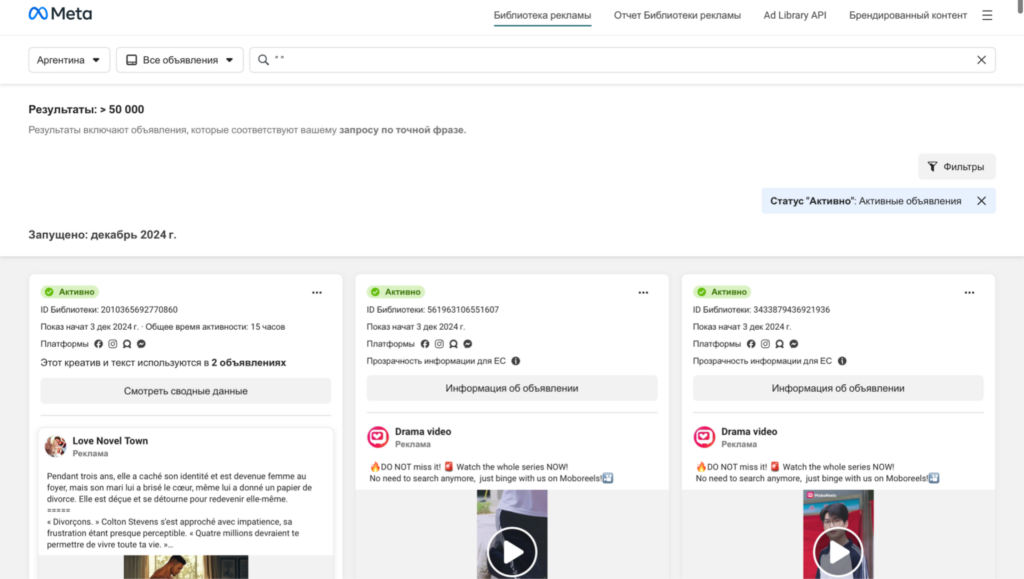Focus the ad search input field
1024x579 pixels.
pyautogui.click(x=622, y=60)
